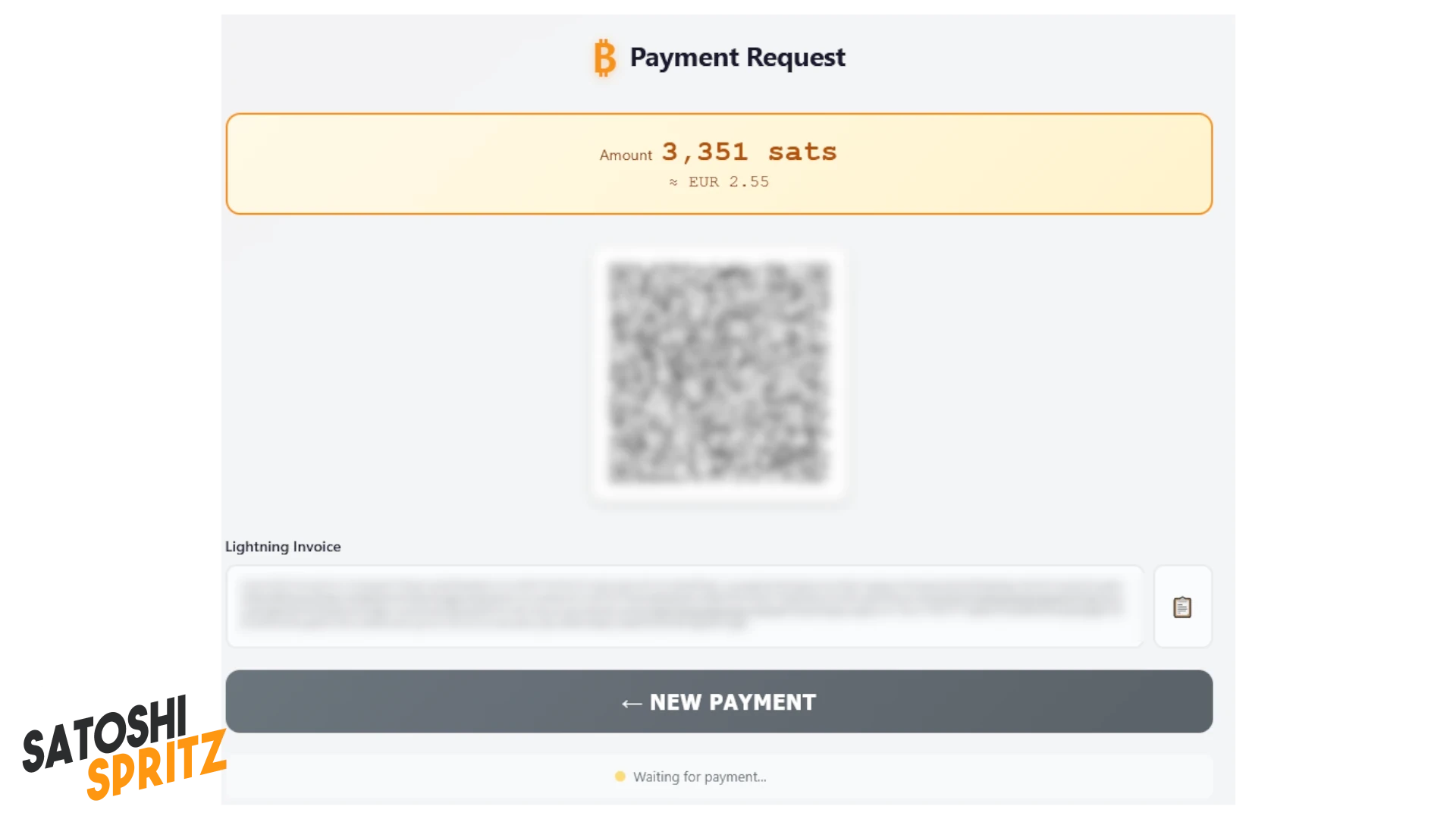1456x819 pixels.
Task: Click the orange Bitcoin logo icon
Action: point(604,58)
